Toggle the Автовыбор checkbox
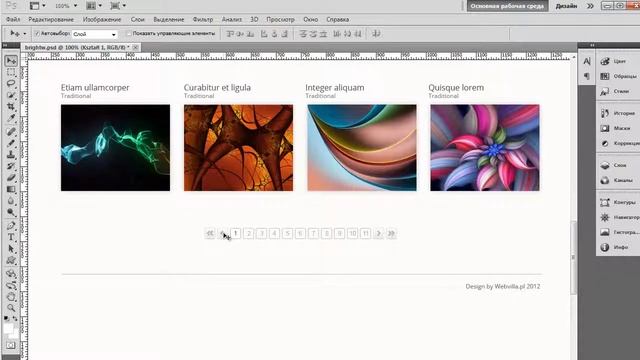The height and width of the screenshot is (360, 640). click(37, 33)
